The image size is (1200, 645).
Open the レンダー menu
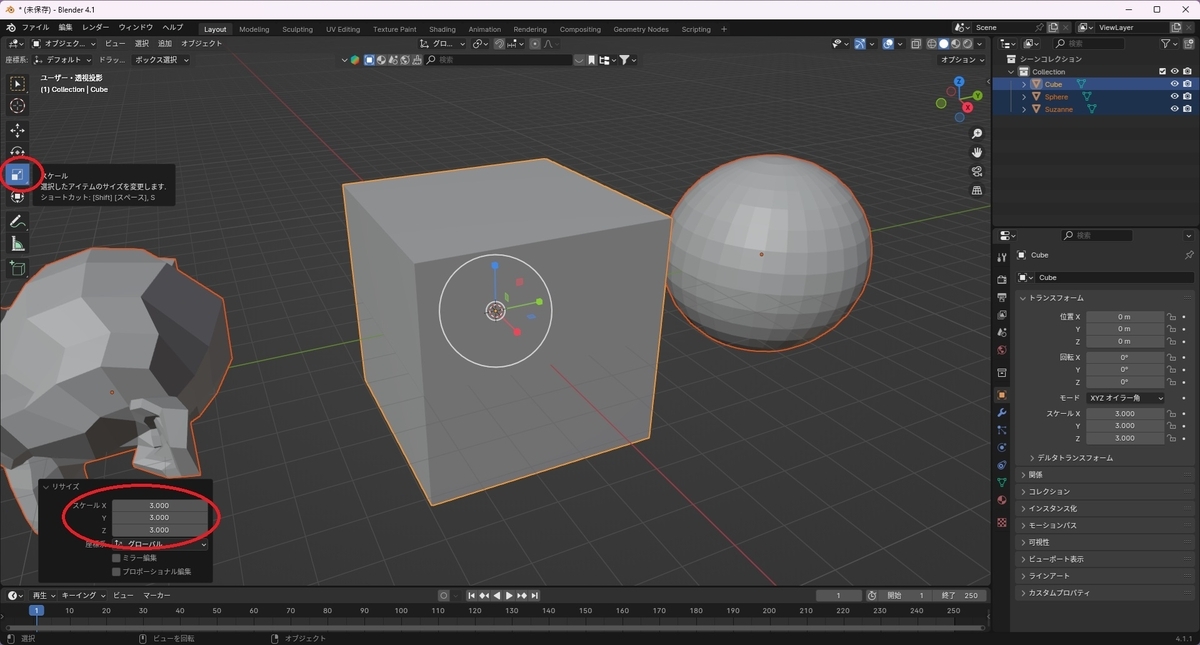pyautogui.click(x=96, y=27)
